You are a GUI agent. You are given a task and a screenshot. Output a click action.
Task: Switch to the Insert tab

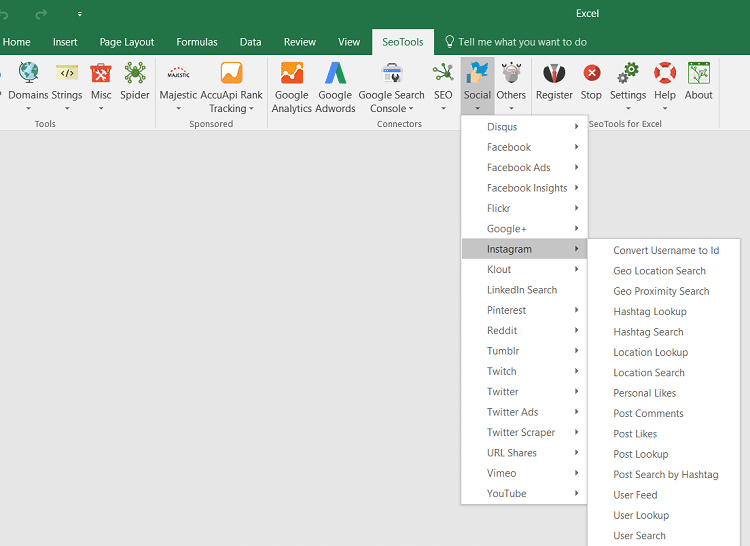[65, 42]
